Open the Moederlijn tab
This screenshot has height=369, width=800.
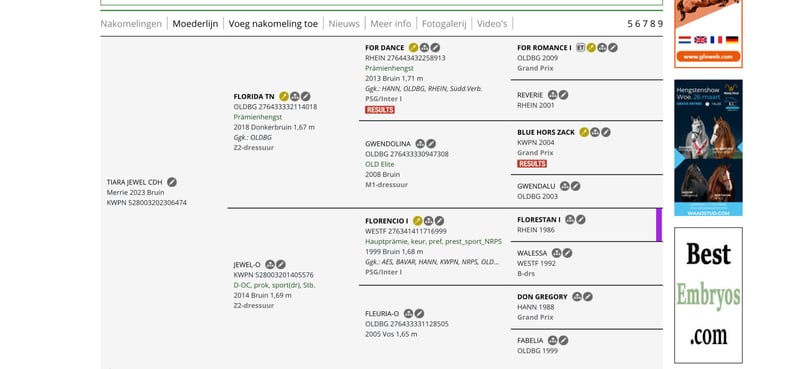pyautogui.click(x=195, y=23)
